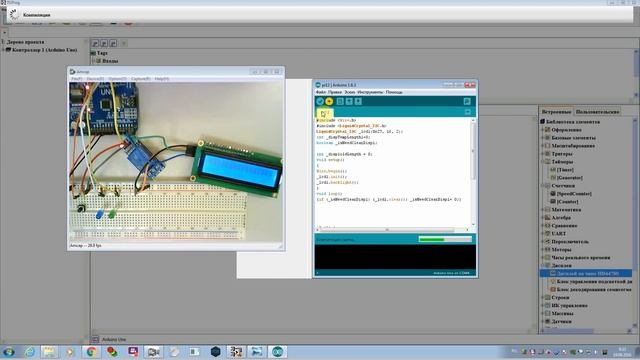The width and height of the screenshot is (640, 360).
Task: Expand the Часы реального времени group
Action: [x=543, y=258]
